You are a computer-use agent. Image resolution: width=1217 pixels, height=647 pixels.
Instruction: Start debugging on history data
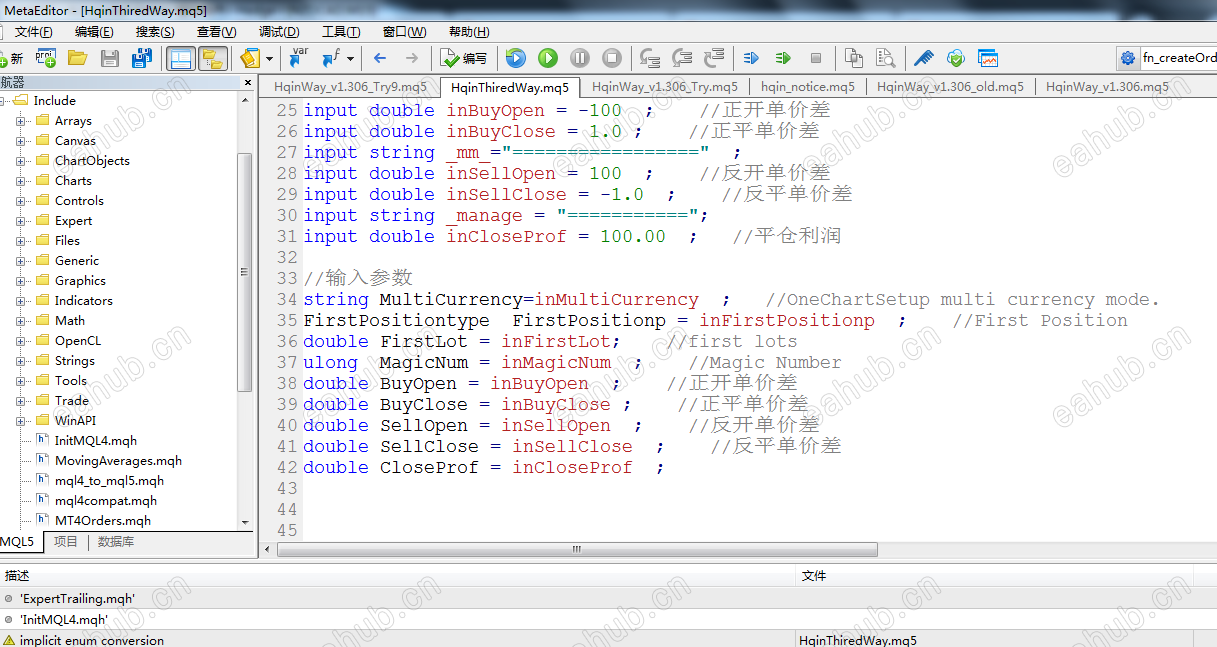click(x=515, y=58)
